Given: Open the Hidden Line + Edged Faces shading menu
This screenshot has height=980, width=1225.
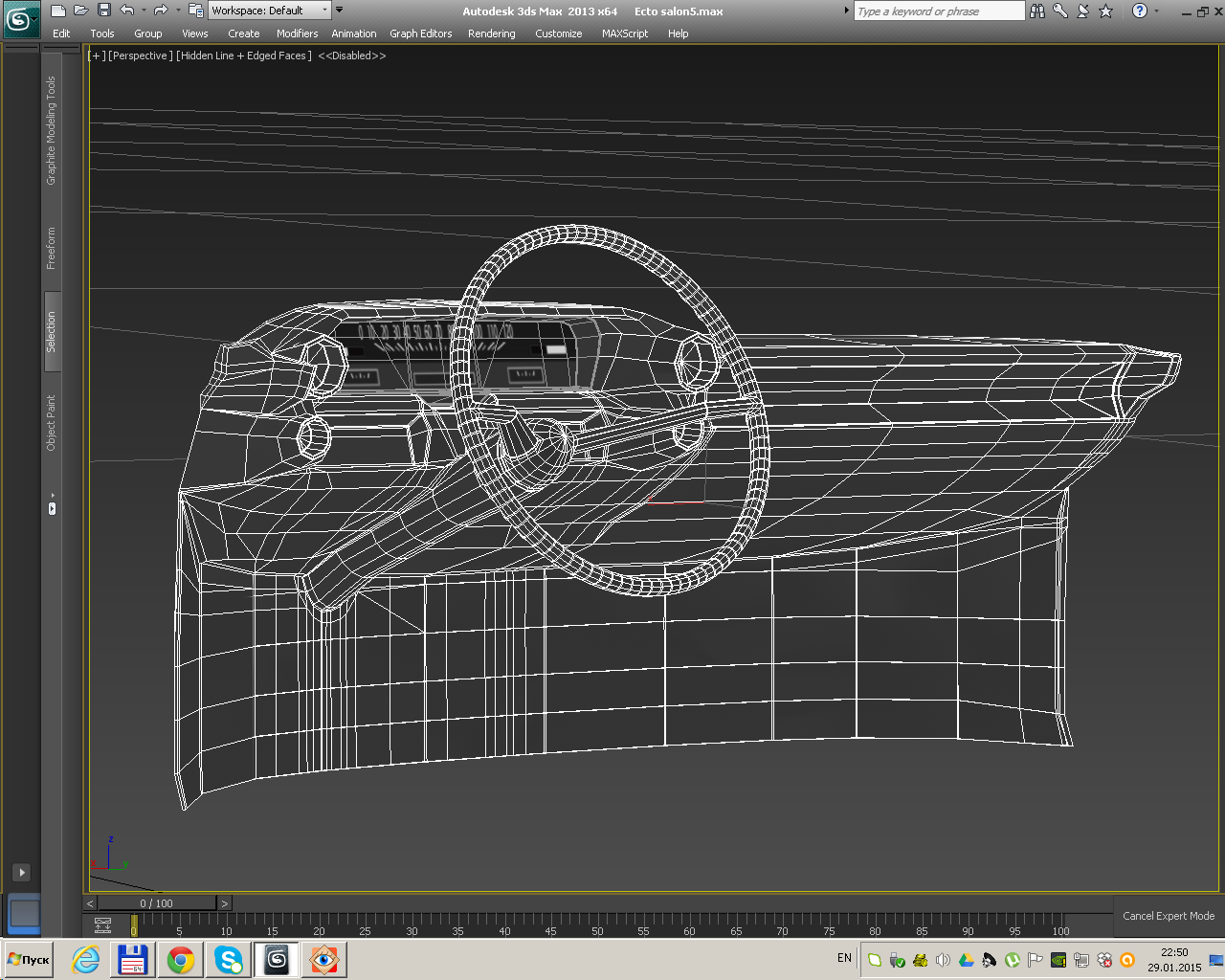Looking at the screenshot, I should coord(244,56).
